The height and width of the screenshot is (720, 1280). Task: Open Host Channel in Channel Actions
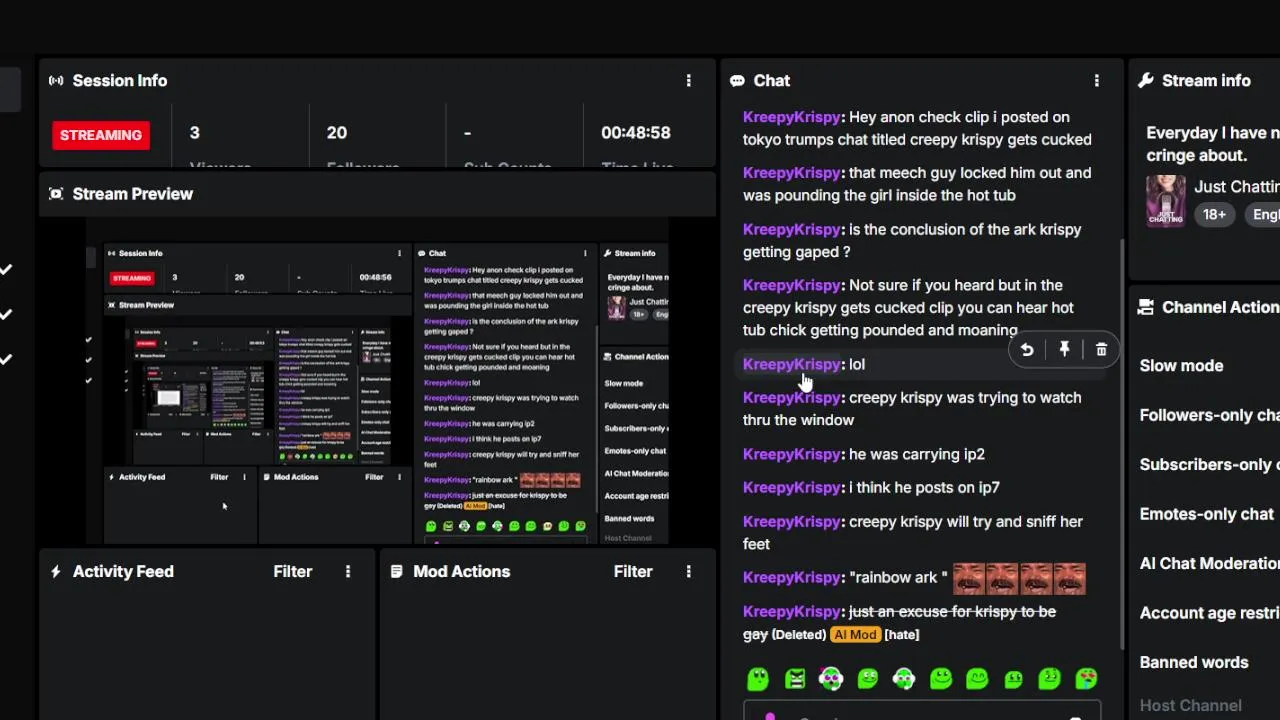1190,706
